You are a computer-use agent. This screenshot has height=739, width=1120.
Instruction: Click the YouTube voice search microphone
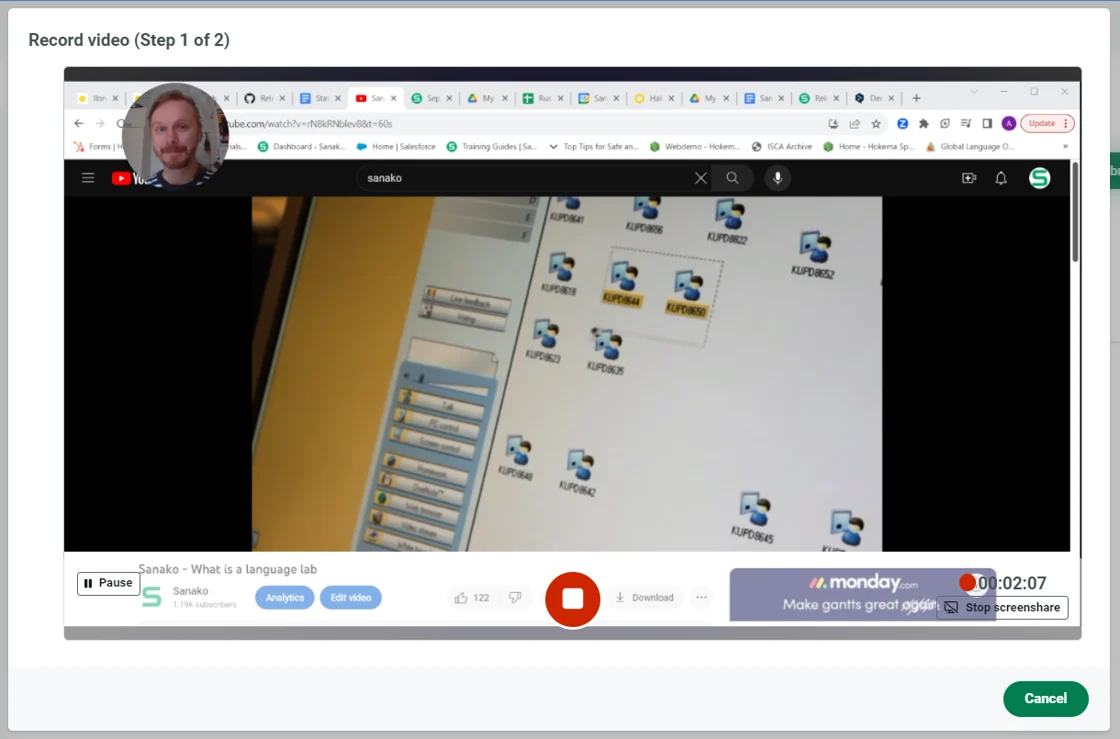[776, 178]
